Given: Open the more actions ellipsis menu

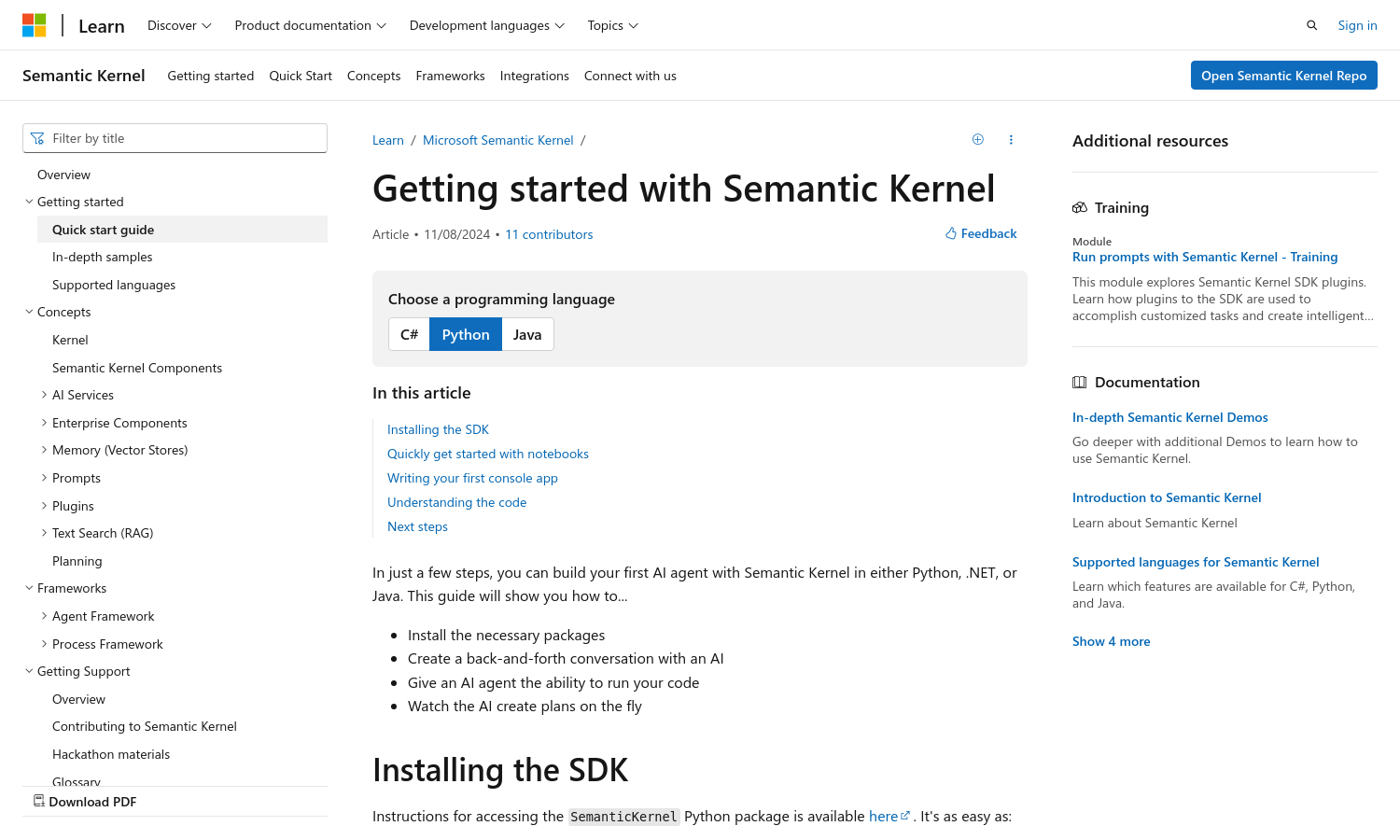Looking at the screenshot, I should 1011,140.
